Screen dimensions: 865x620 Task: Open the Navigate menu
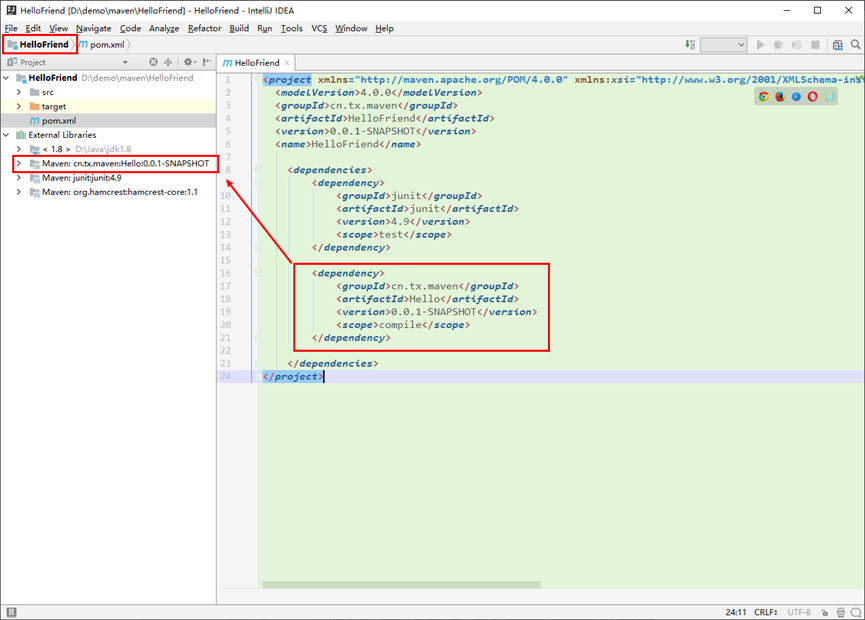tap(93, 28)
